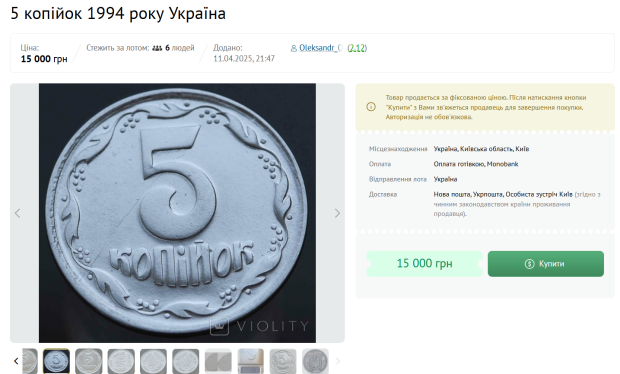Click the coin icon on the Купити button
The height and width of the screenshot is (374, 620).
click(x=529, y=264)
